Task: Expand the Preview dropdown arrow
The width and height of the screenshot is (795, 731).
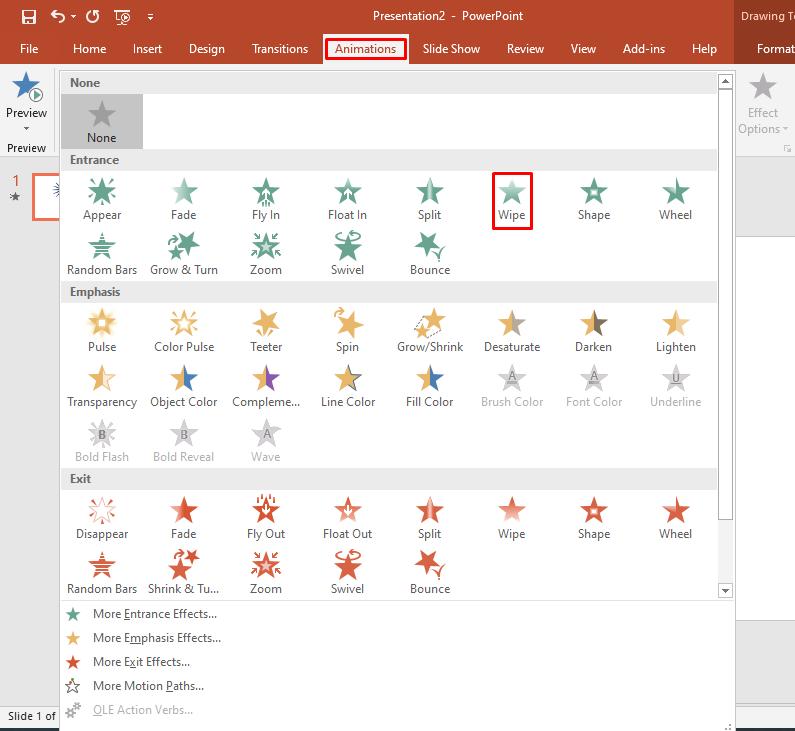Action: coord(26,128)
